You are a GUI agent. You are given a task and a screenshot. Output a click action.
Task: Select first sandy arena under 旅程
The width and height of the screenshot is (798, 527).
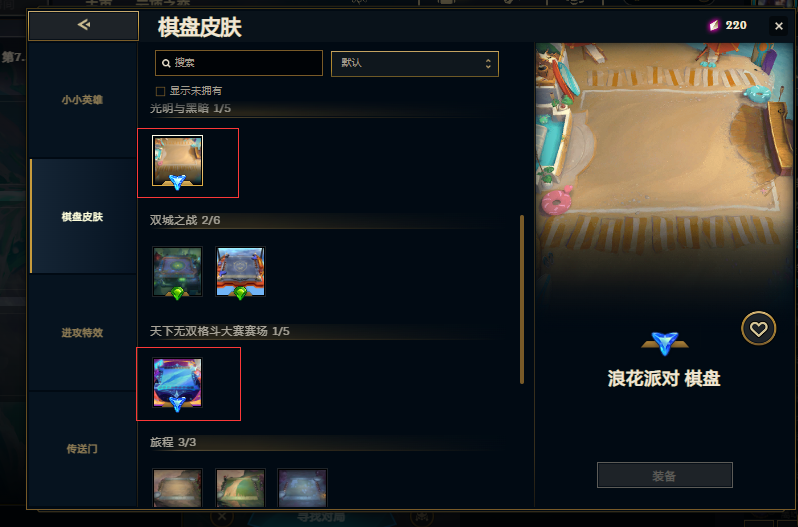[x=178, y=488]
